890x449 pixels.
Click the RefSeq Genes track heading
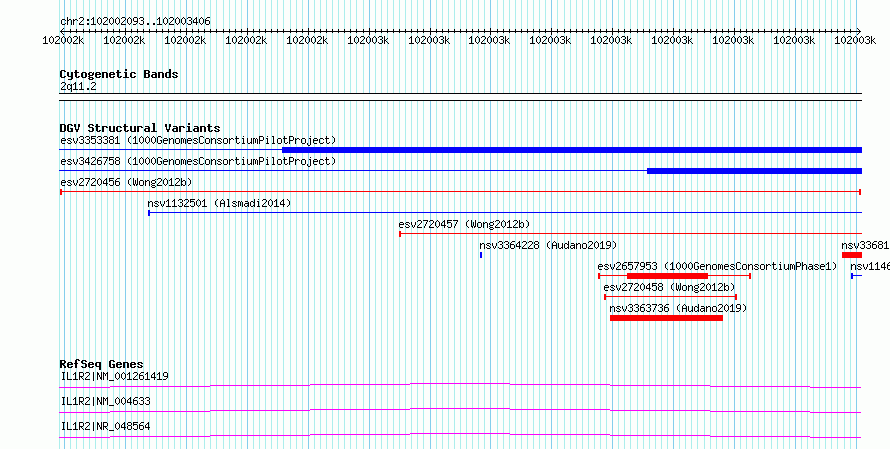(102, 364)
